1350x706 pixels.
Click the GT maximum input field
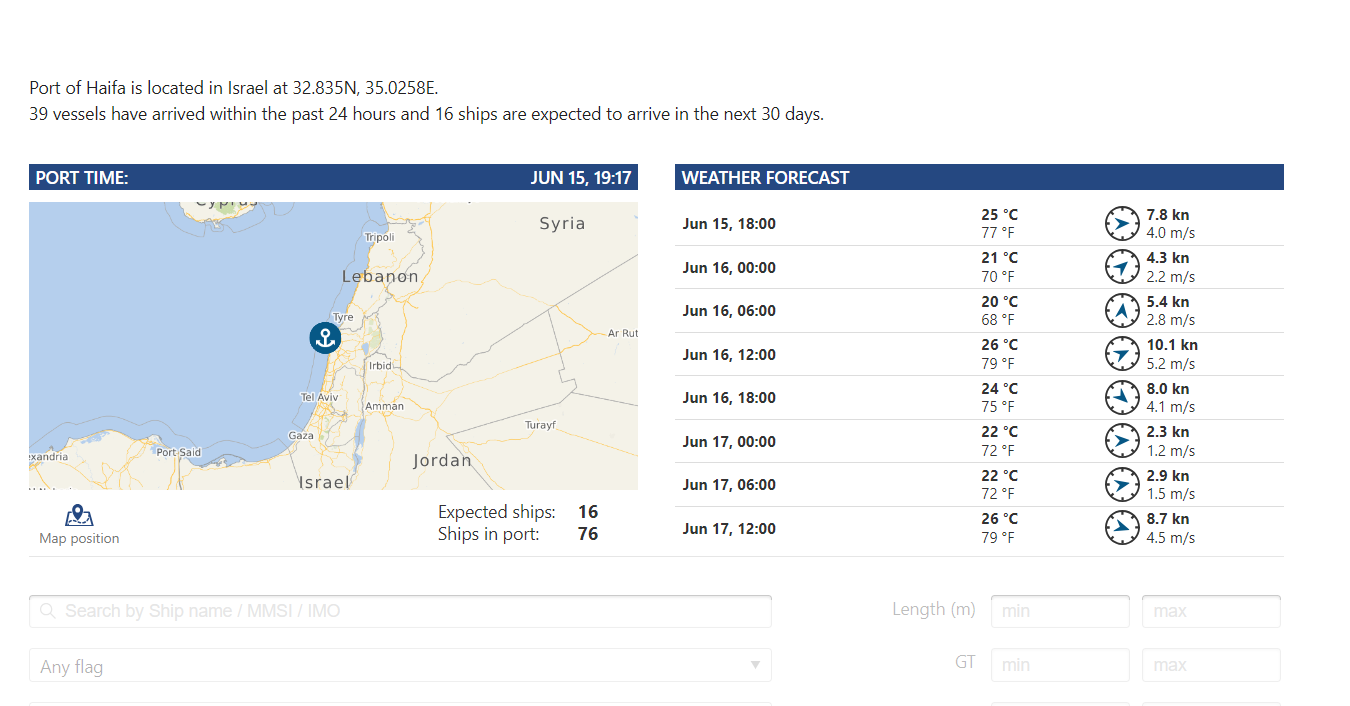tap(1210, 665)
